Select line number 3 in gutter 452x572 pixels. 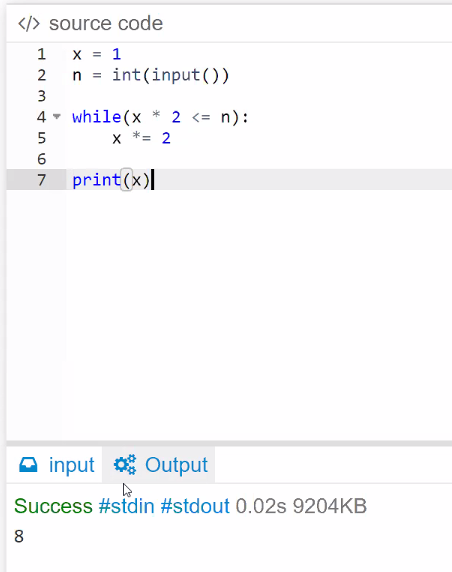[x=42, y=96]
